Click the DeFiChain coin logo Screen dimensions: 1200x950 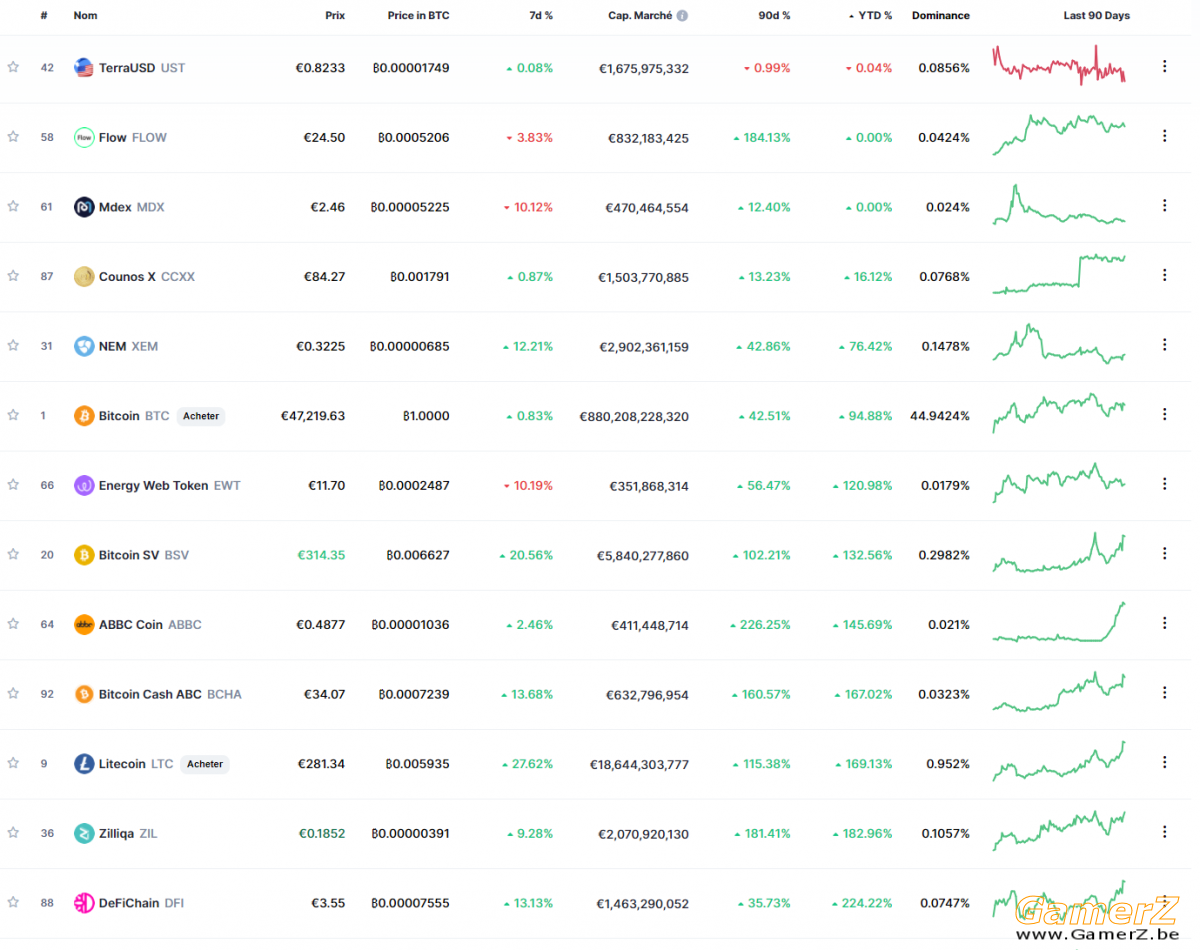pyautogui.click(x=84, y=903)
